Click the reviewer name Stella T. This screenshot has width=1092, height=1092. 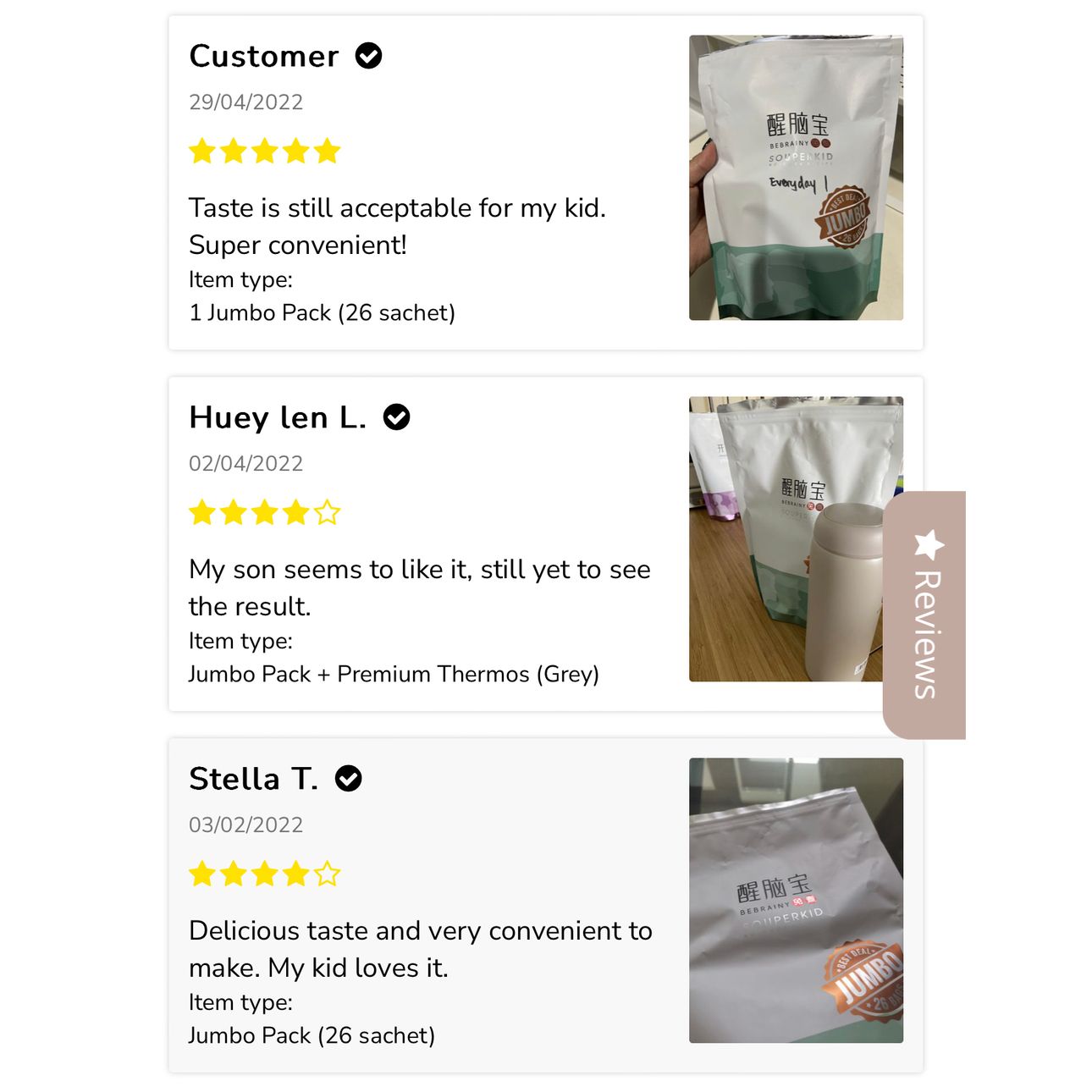tap(254, 779)
